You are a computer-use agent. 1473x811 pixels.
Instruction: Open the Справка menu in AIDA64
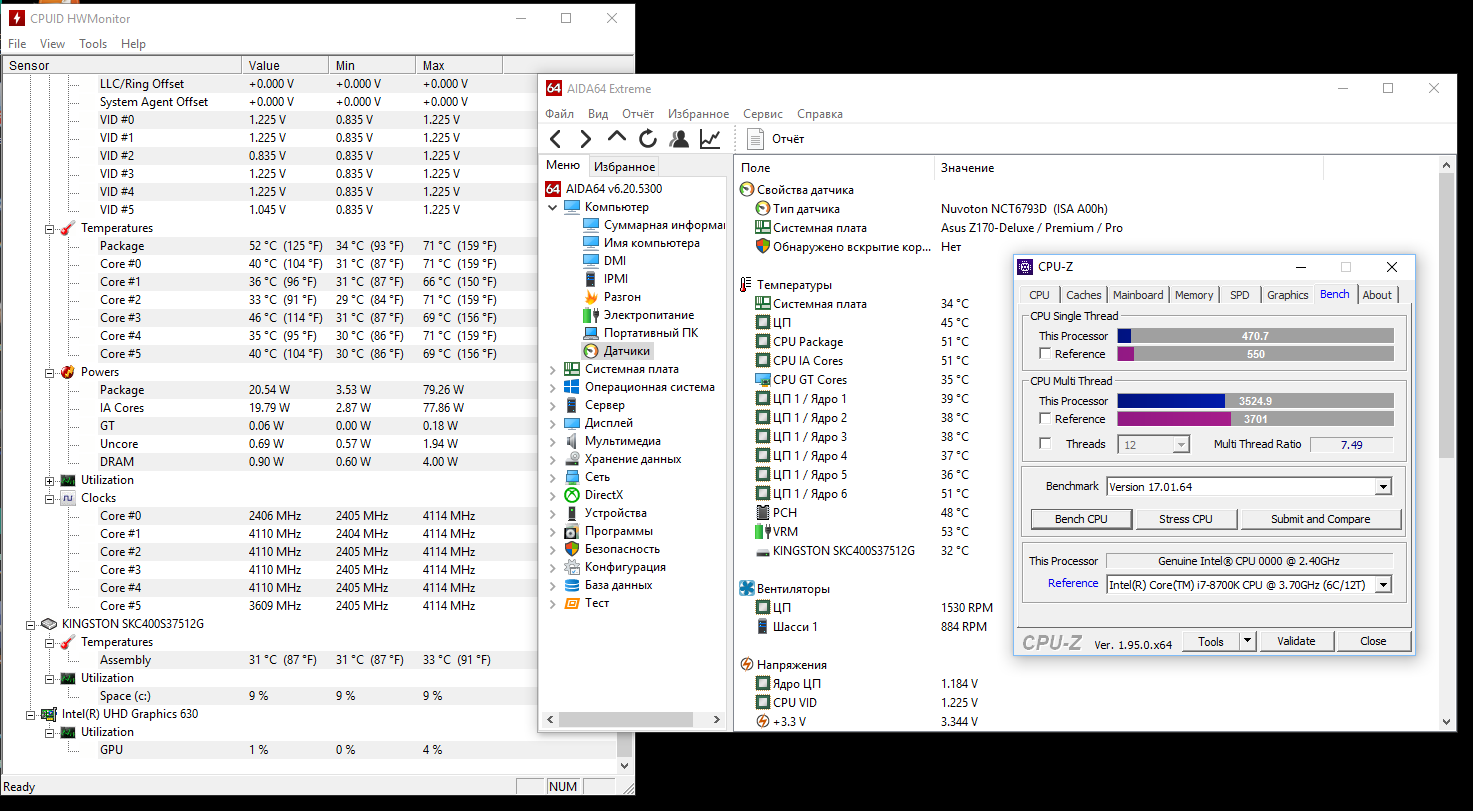tap(820, 114)
